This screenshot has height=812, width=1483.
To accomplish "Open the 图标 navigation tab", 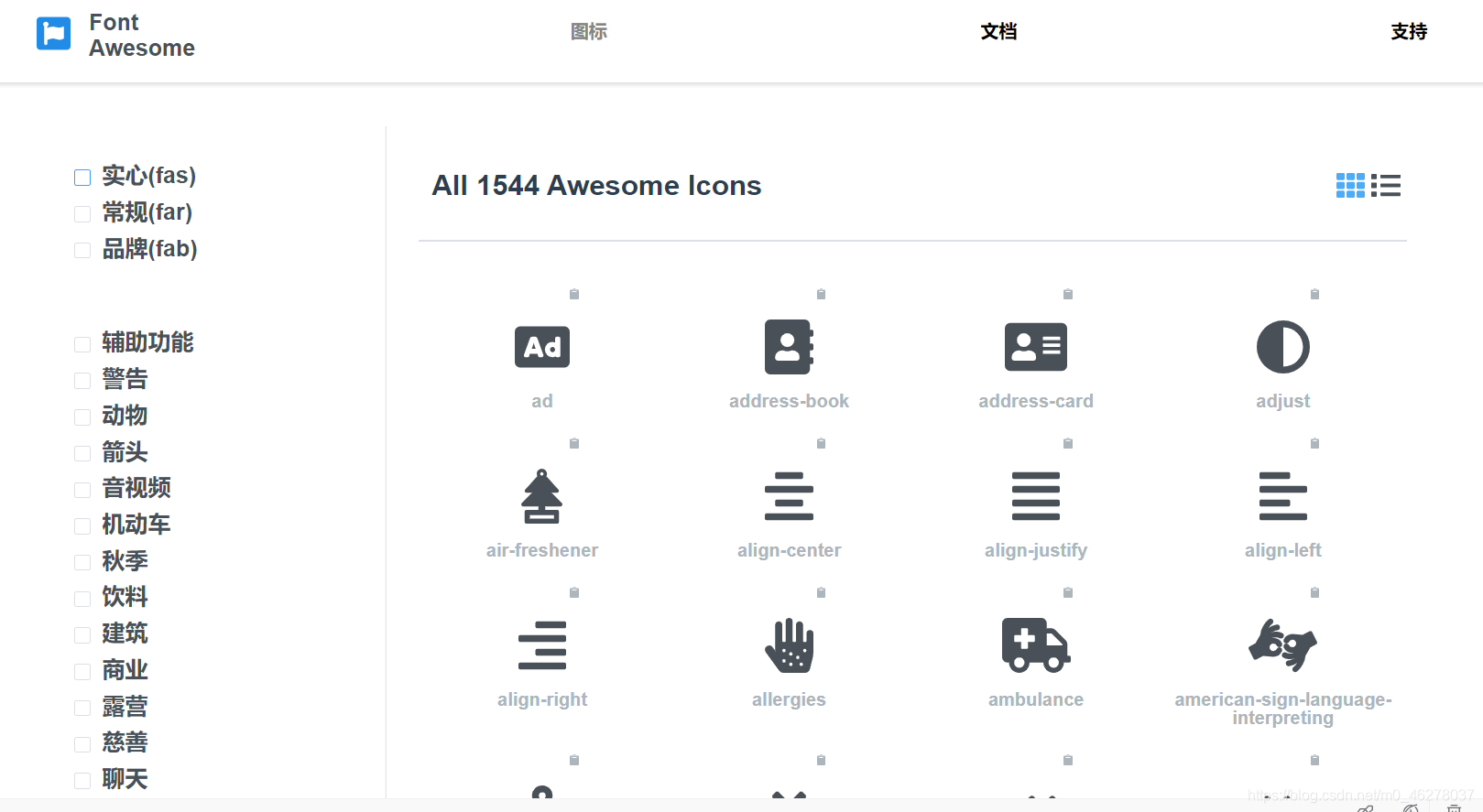I will tap(589, 32).
